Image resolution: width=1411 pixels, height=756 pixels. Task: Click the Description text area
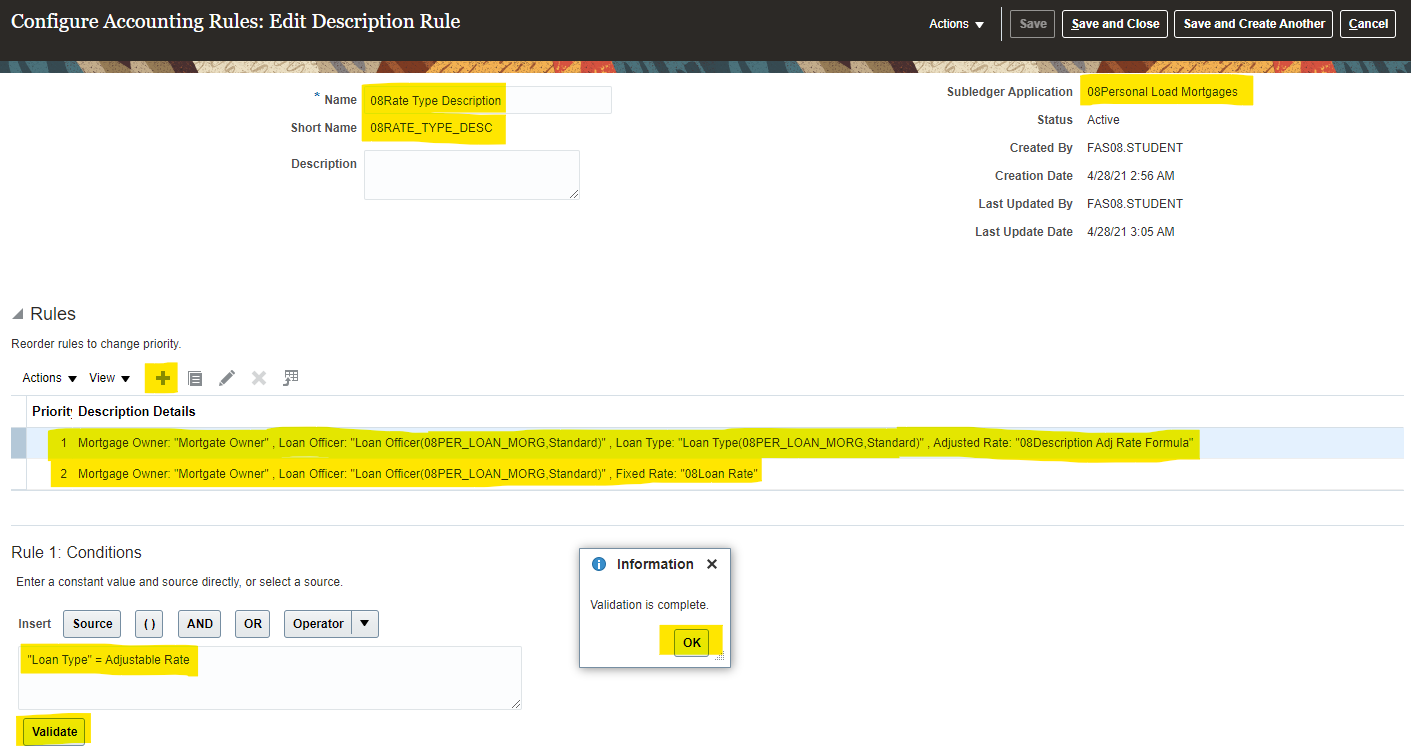[471, 175]
